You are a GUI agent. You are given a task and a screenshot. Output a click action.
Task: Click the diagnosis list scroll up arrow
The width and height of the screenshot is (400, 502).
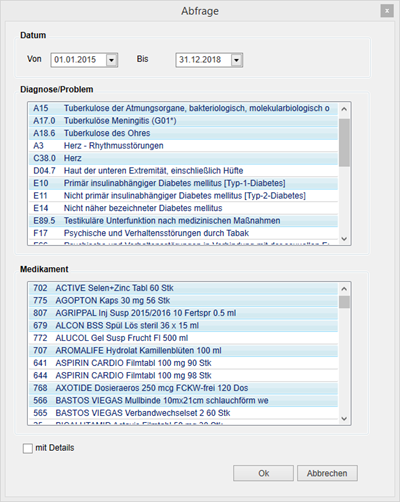tap(344, 109)
